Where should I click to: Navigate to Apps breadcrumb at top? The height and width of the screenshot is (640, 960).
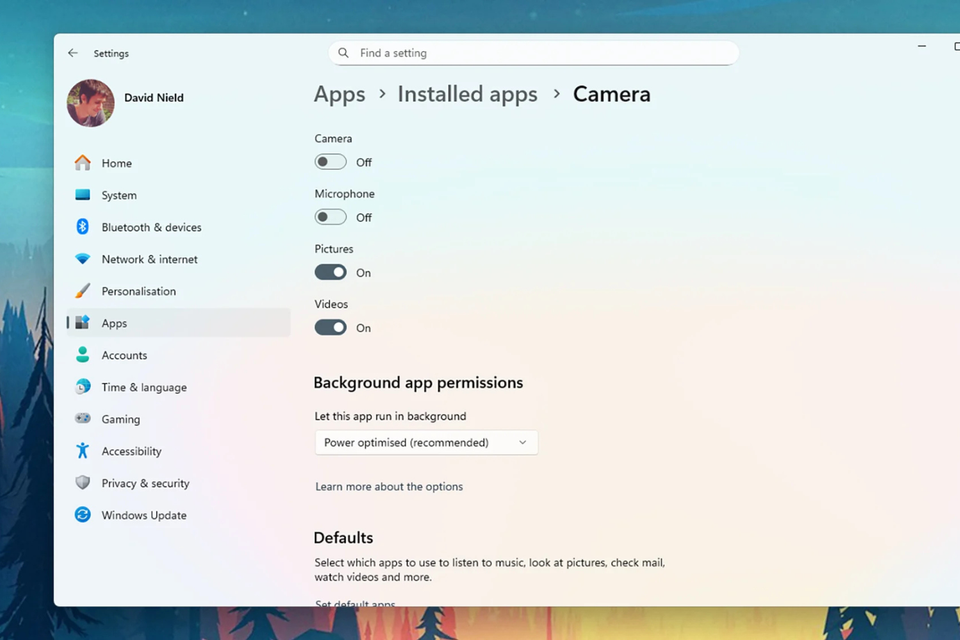[339, 94]
